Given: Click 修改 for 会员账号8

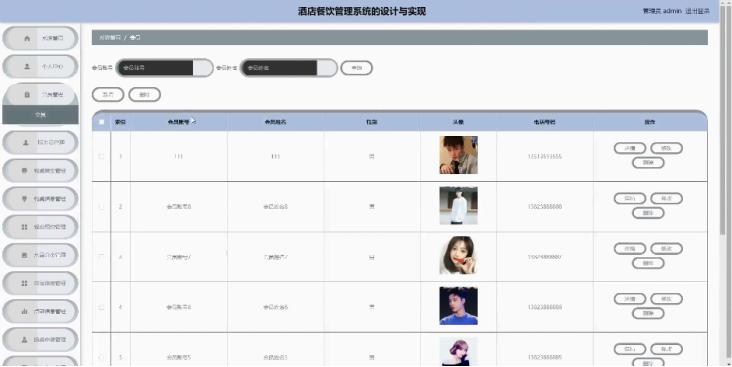Looking at the screenshot, I should click(x=667, y=198).
